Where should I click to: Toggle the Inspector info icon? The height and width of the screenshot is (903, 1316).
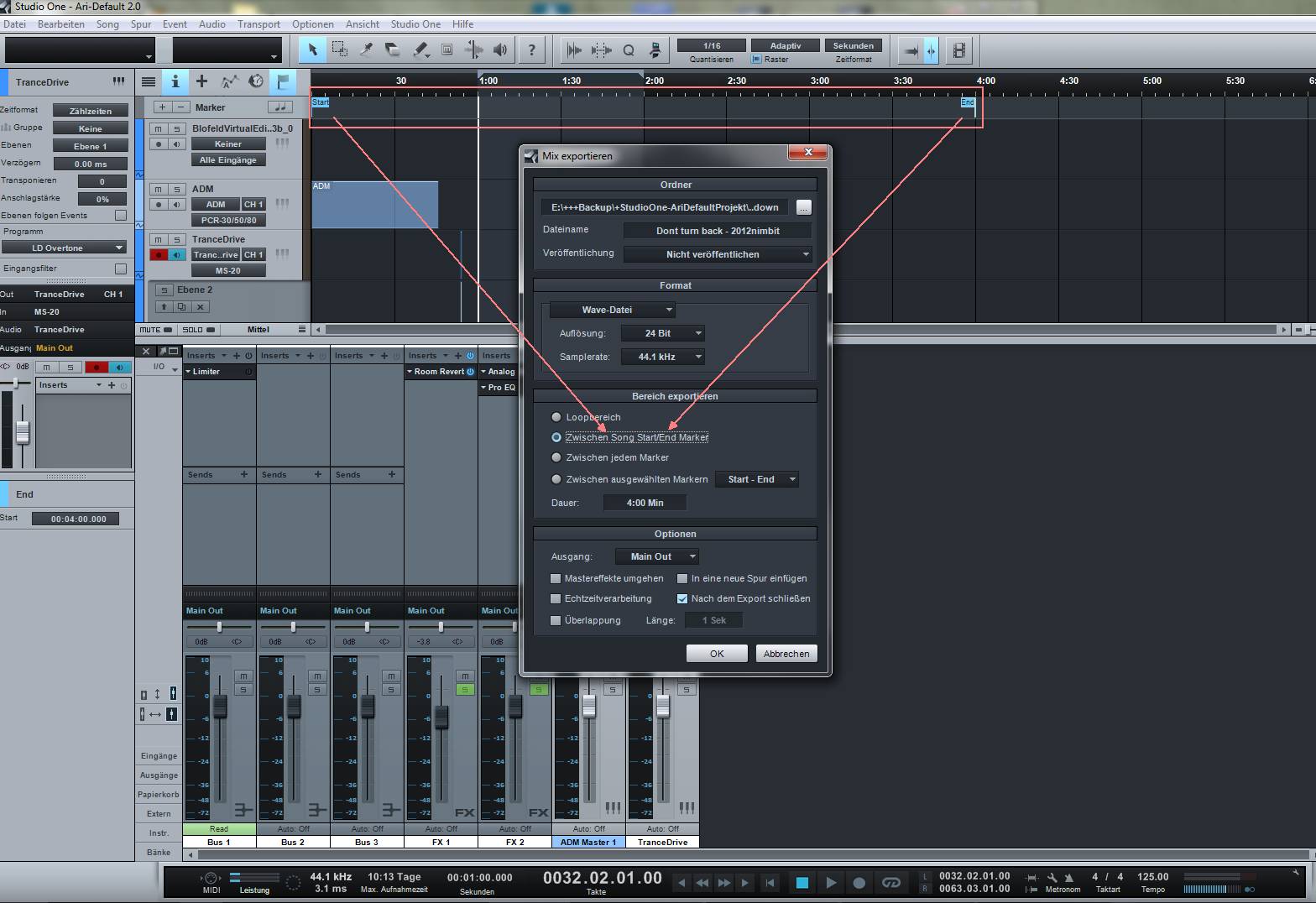(175, 81)
